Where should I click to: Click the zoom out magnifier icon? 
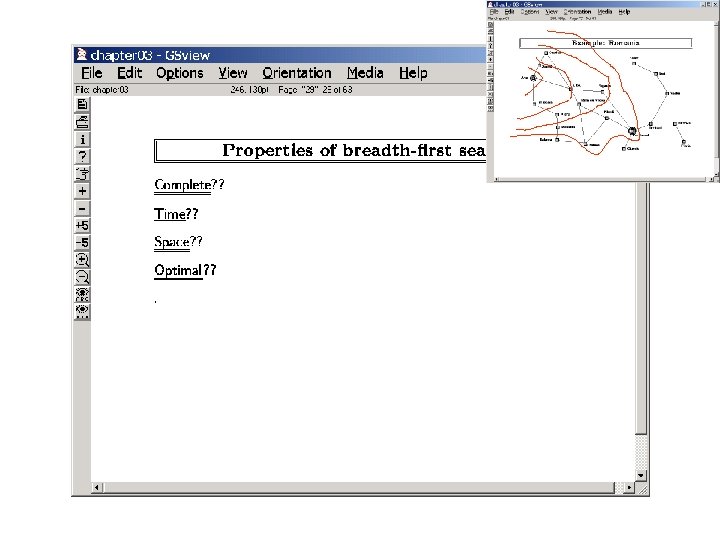pyautogui.click(x=82, y=277)
